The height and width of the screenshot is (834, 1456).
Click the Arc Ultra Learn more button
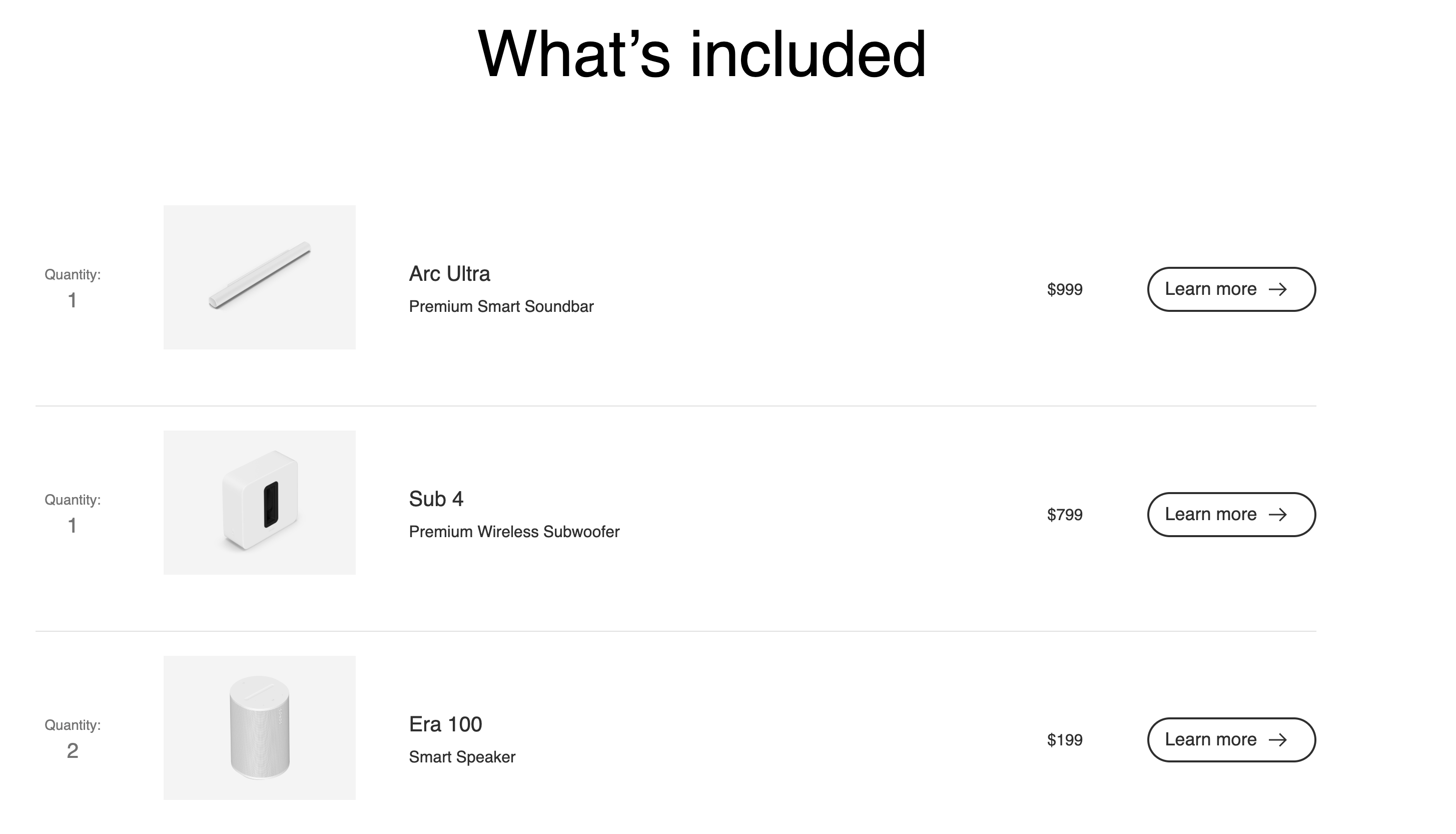(x=1231, y=289)
